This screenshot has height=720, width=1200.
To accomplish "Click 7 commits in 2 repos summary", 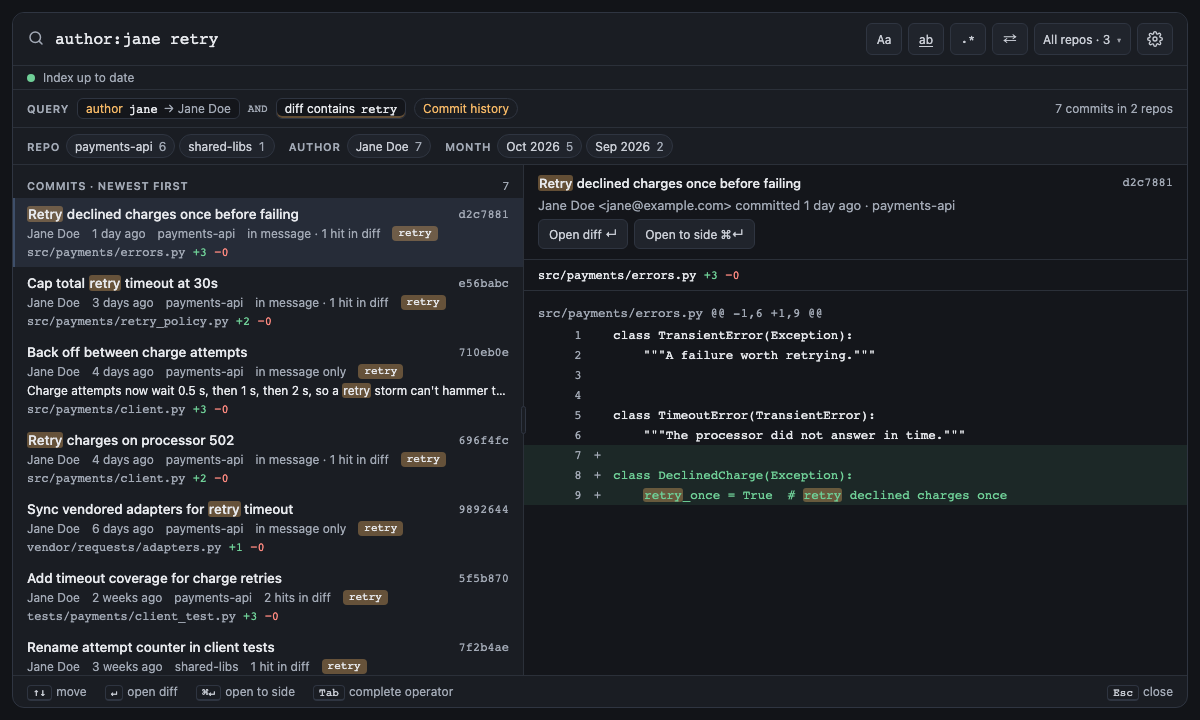I will (1114, 109).
